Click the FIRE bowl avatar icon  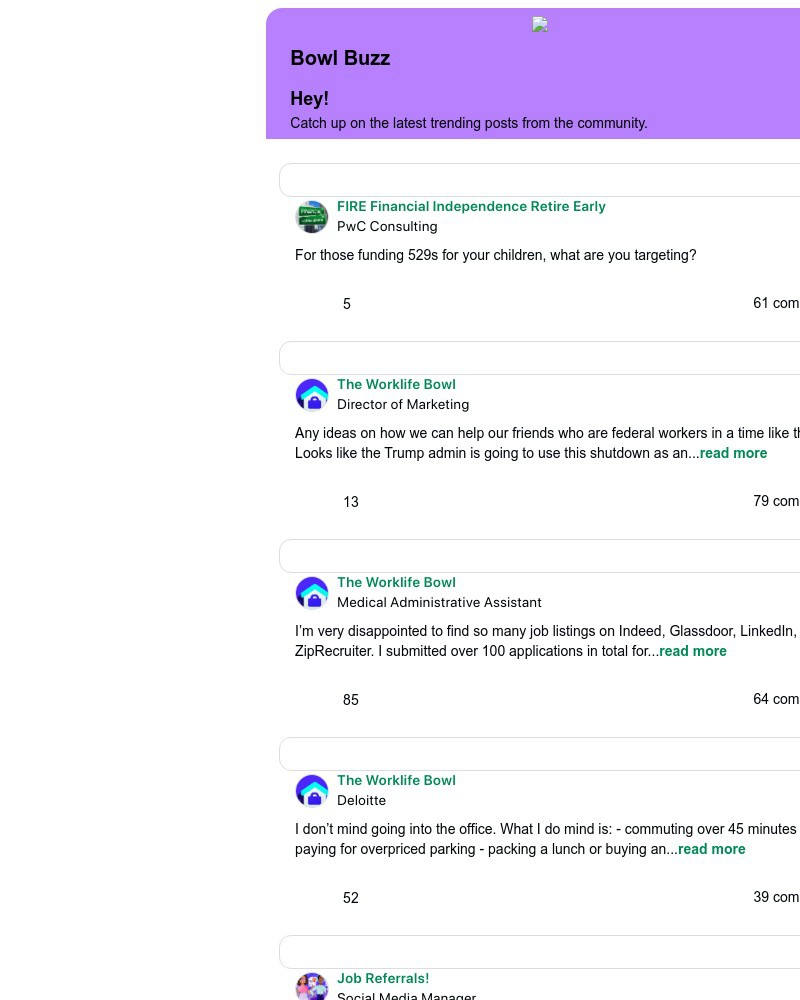tap(312, 217)
